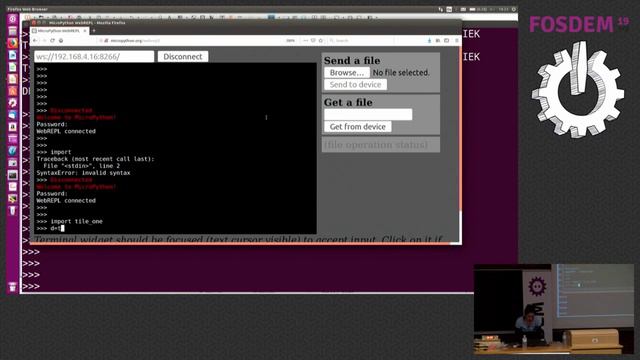Open LibreOffice Writer from launcher
Screen dimensions: 640x360
pyautogui.click(x=13, y=55)
